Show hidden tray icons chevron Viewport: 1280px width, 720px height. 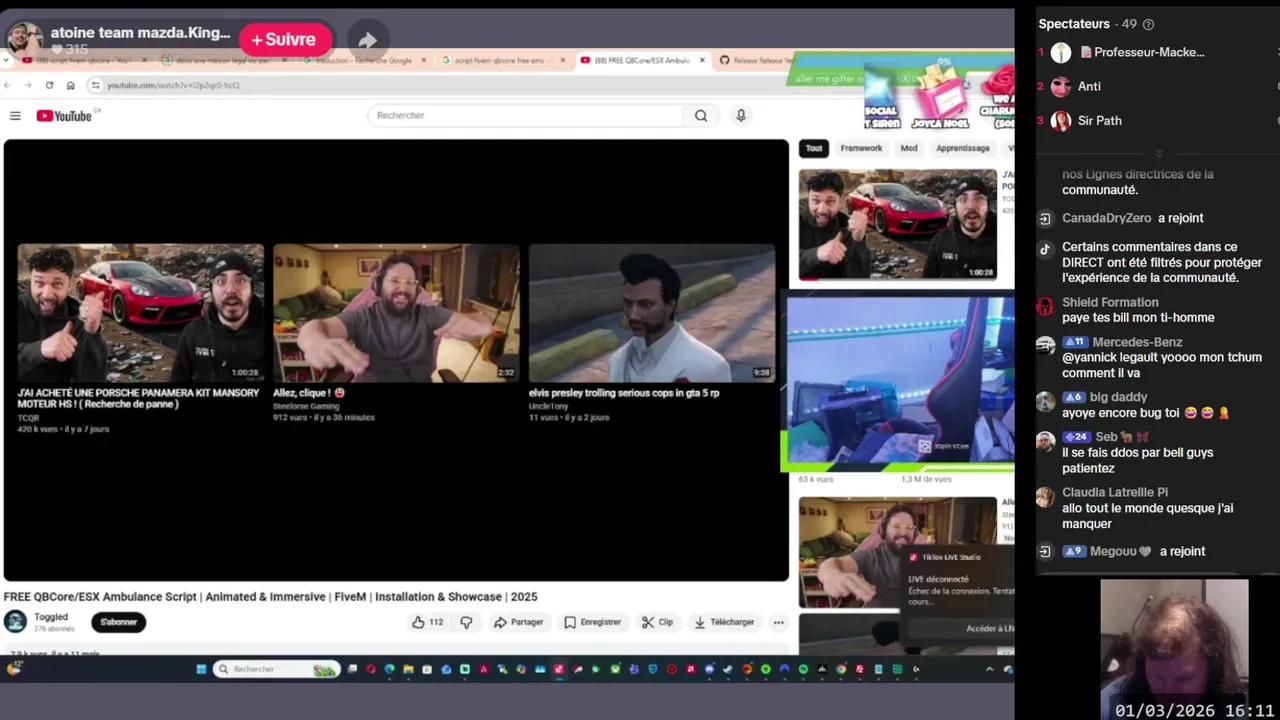pos(990,669)
